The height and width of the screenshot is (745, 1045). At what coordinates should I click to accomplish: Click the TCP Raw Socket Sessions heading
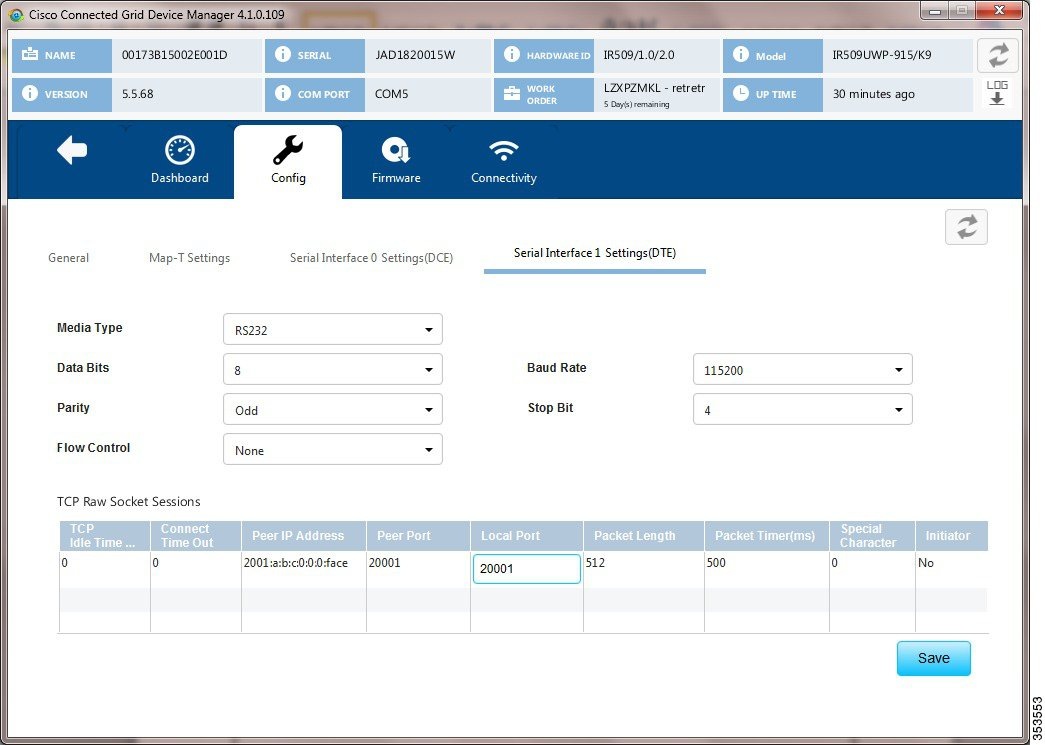pos(129,501)
